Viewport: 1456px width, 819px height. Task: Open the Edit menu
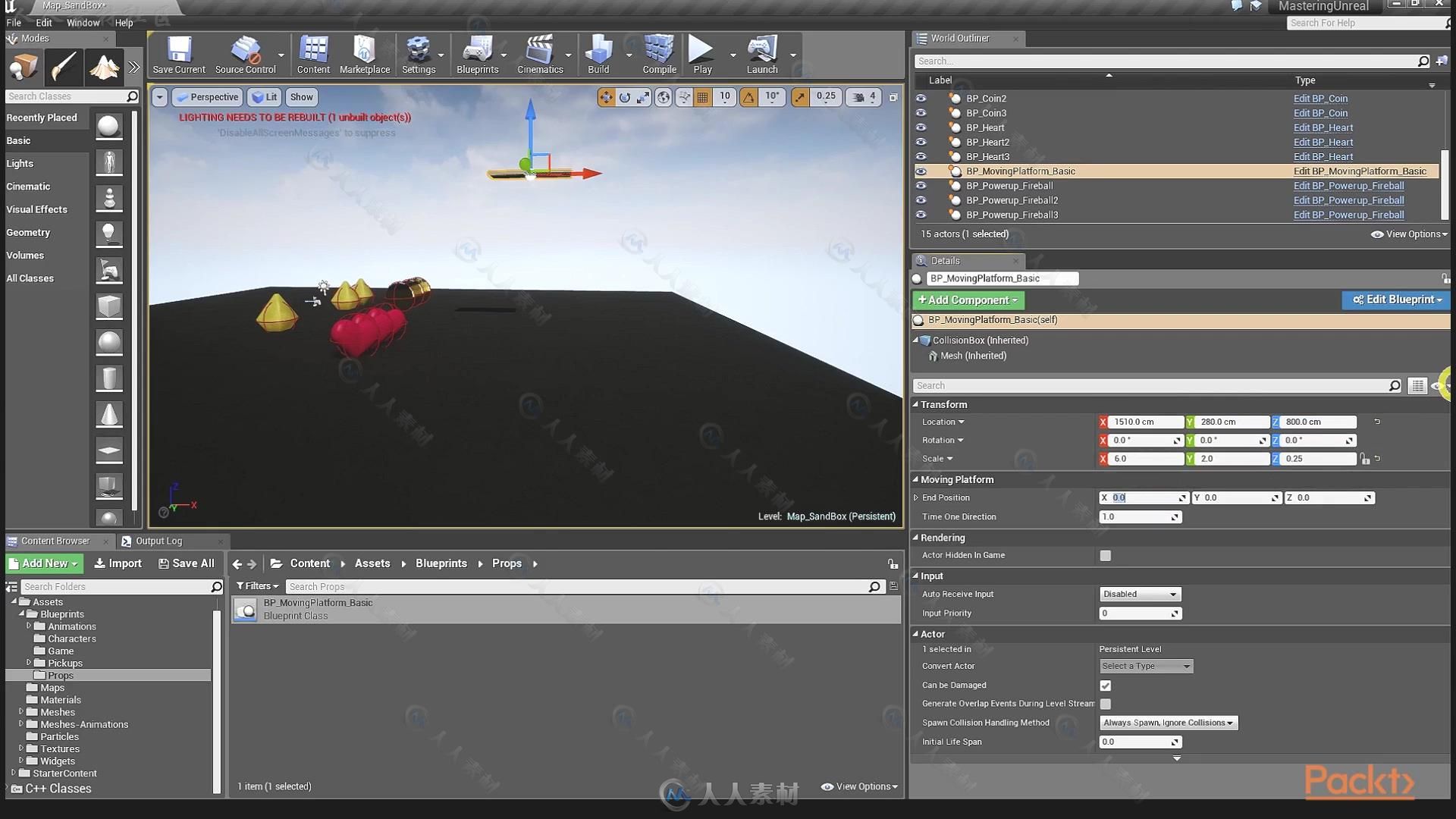43,22
